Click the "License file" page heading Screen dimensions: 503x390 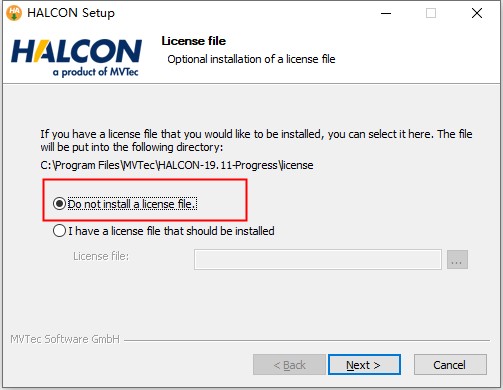(194, 41)
